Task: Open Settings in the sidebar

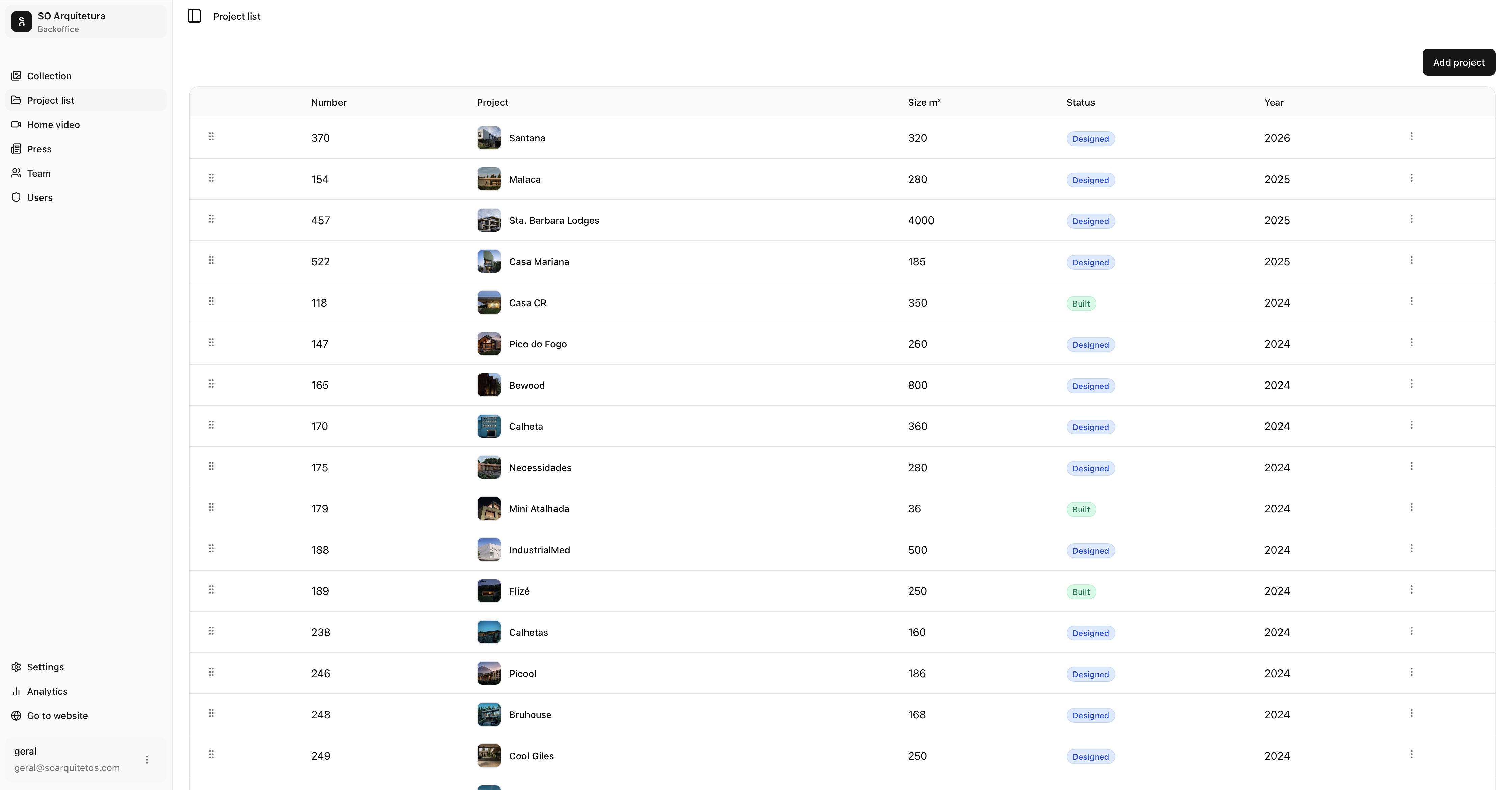Action: pyautogui.click(x=86, y=667)
